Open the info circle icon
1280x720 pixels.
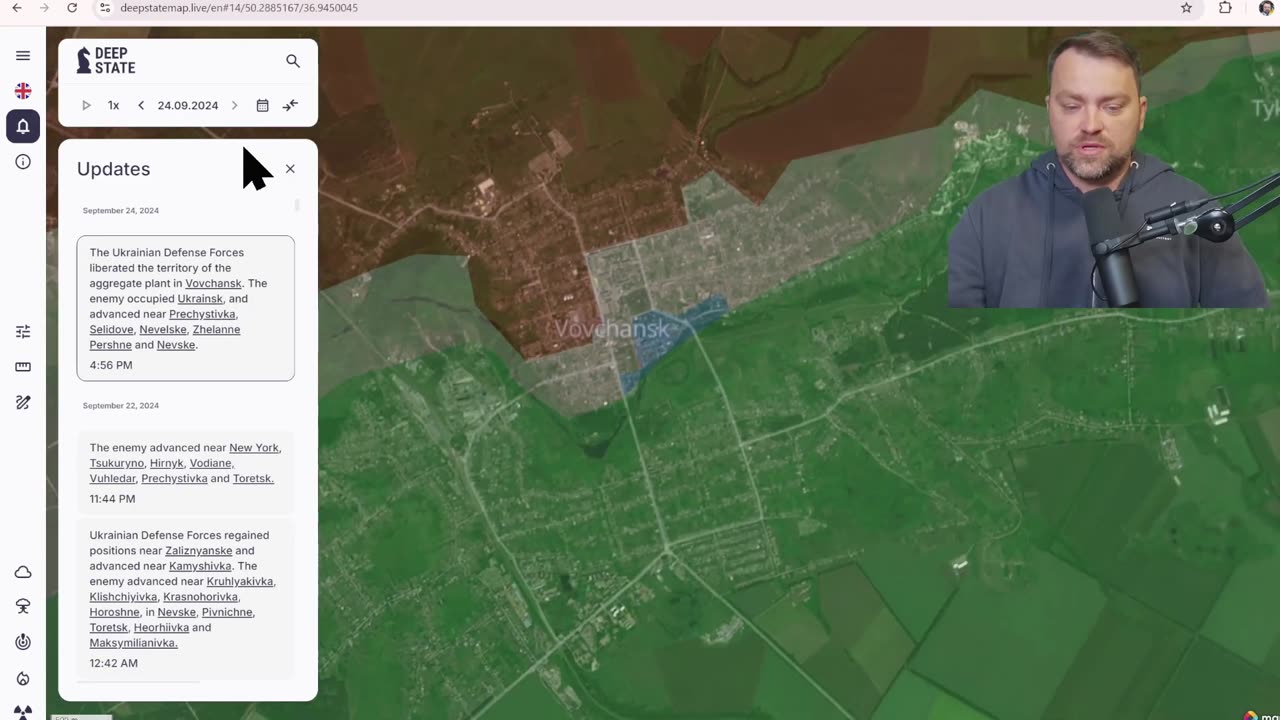pos(23,162)
